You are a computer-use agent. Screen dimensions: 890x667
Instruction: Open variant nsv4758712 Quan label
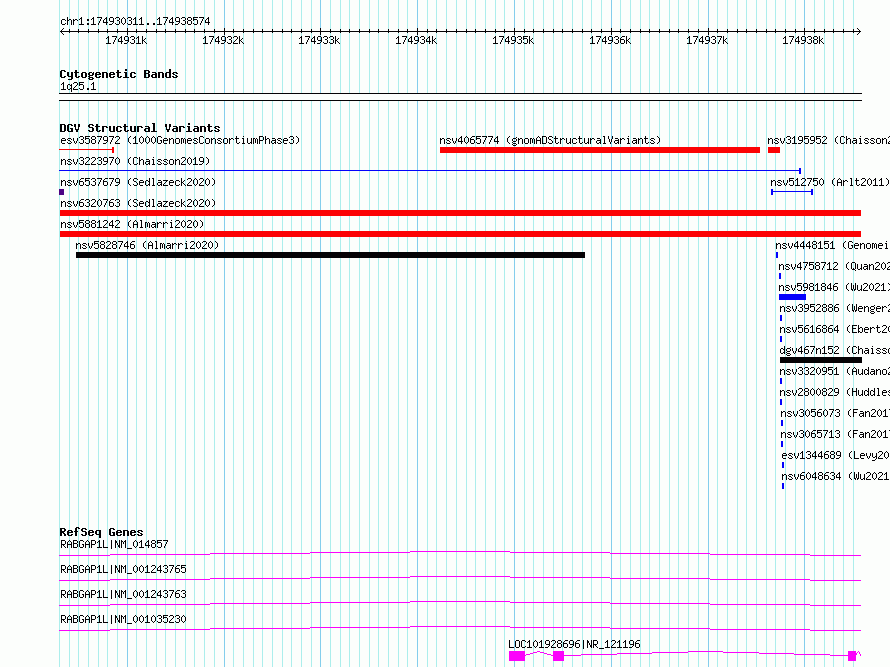834,266
